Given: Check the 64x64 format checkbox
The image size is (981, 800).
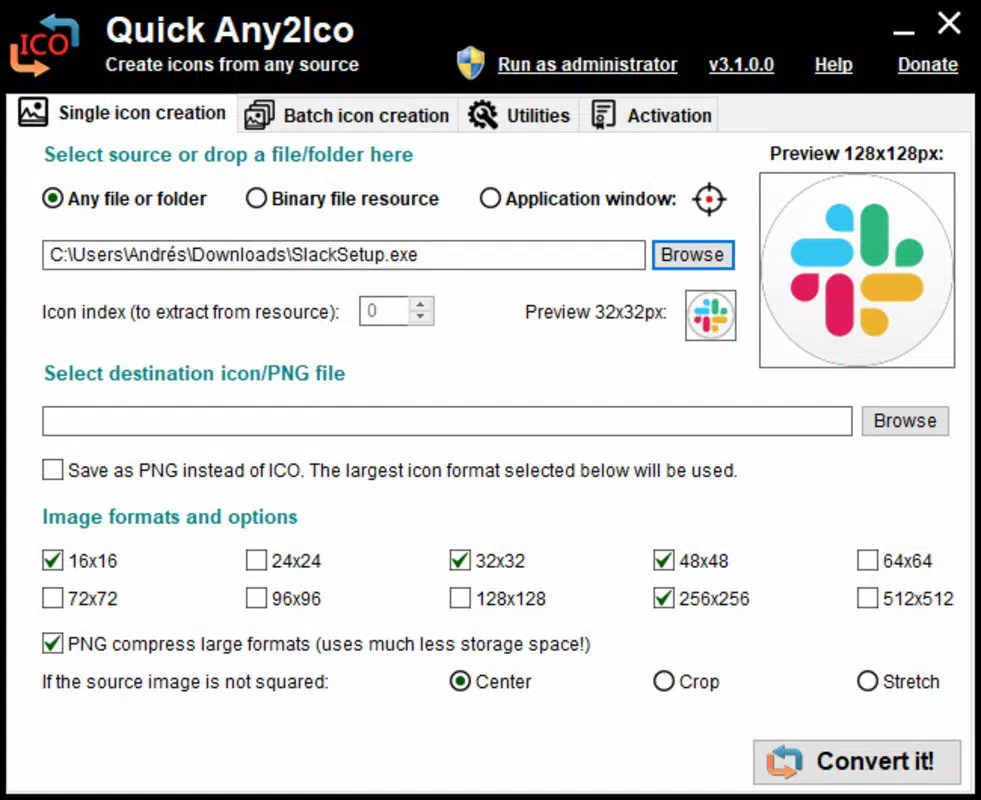Looking at the screenshot, I should [867, 560].
